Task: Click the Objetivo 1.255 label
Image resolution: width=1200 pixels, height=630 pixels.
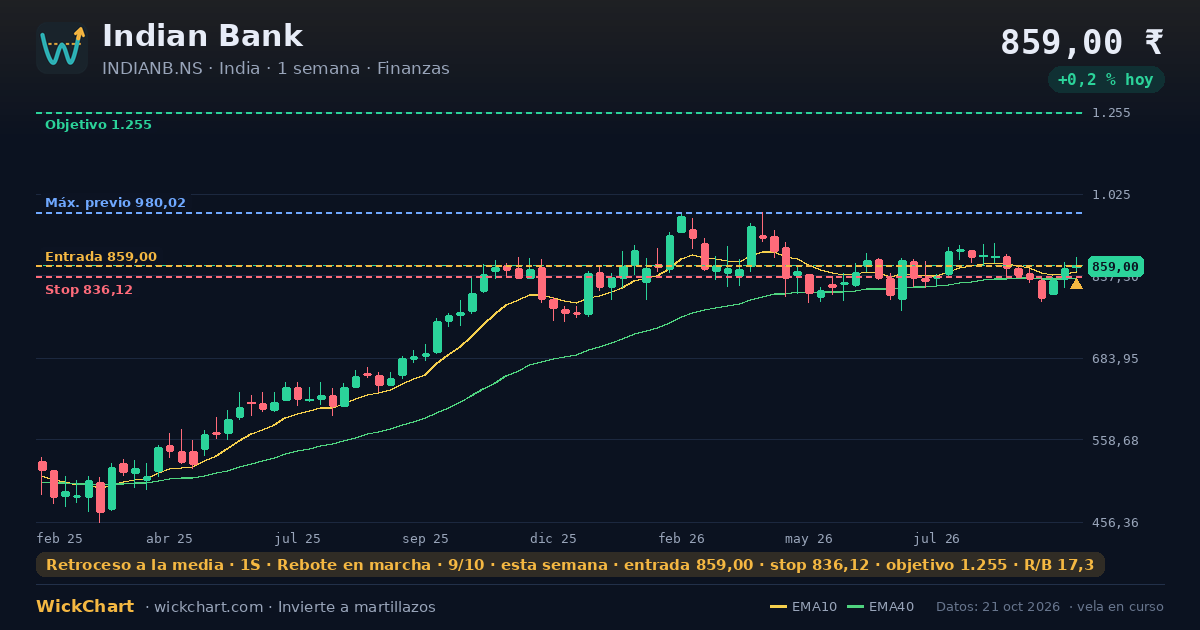Action: tap(98, 125)
